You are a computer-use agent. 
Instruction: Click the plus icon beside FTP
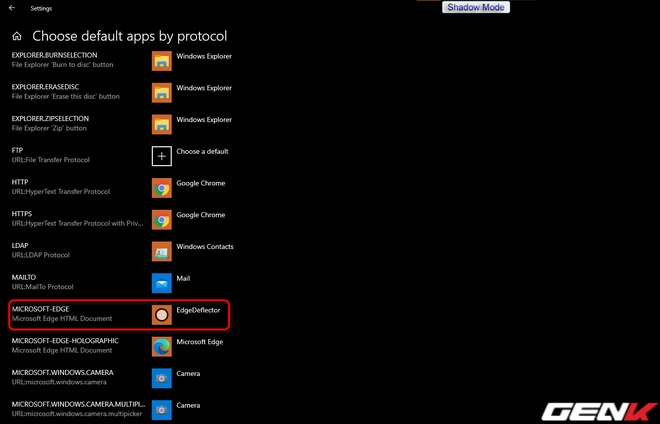click(162, 156)
